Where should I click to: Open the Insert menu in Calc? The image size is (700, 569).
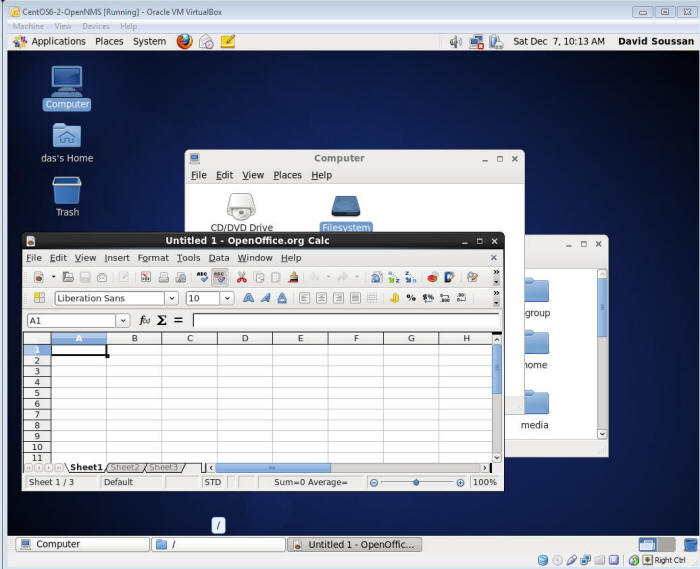tap(117, 258)
